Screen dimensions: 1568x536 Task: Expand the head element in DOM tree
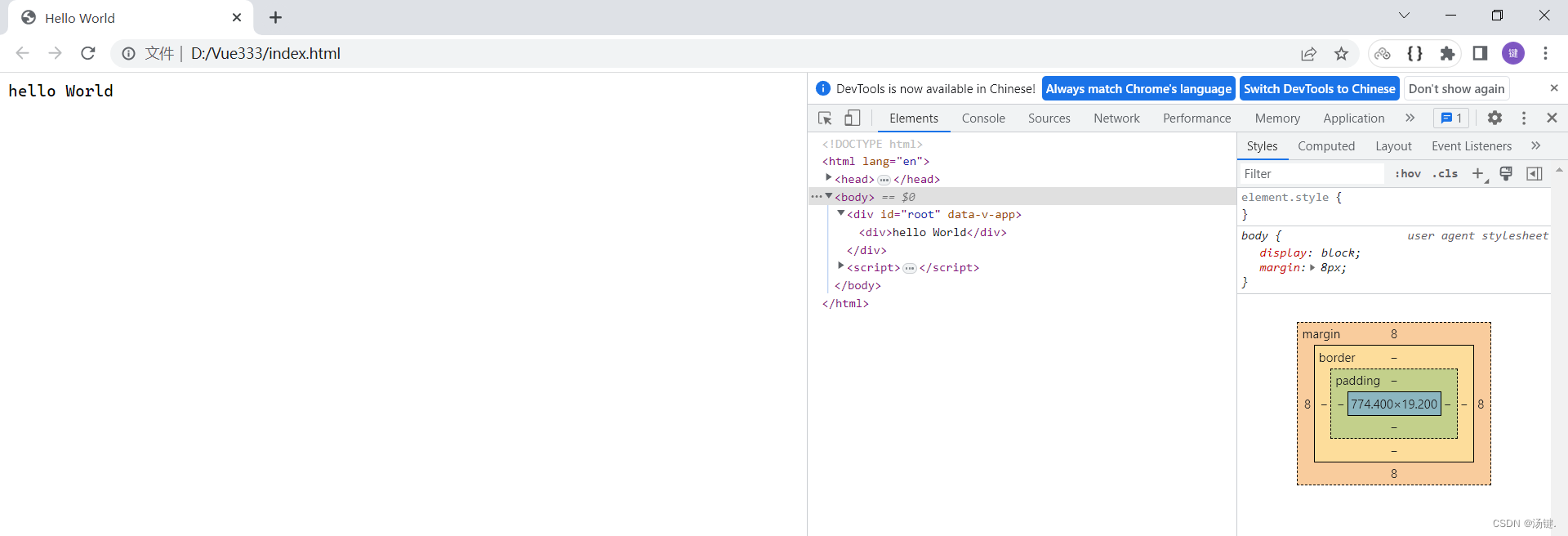[828, 177]
